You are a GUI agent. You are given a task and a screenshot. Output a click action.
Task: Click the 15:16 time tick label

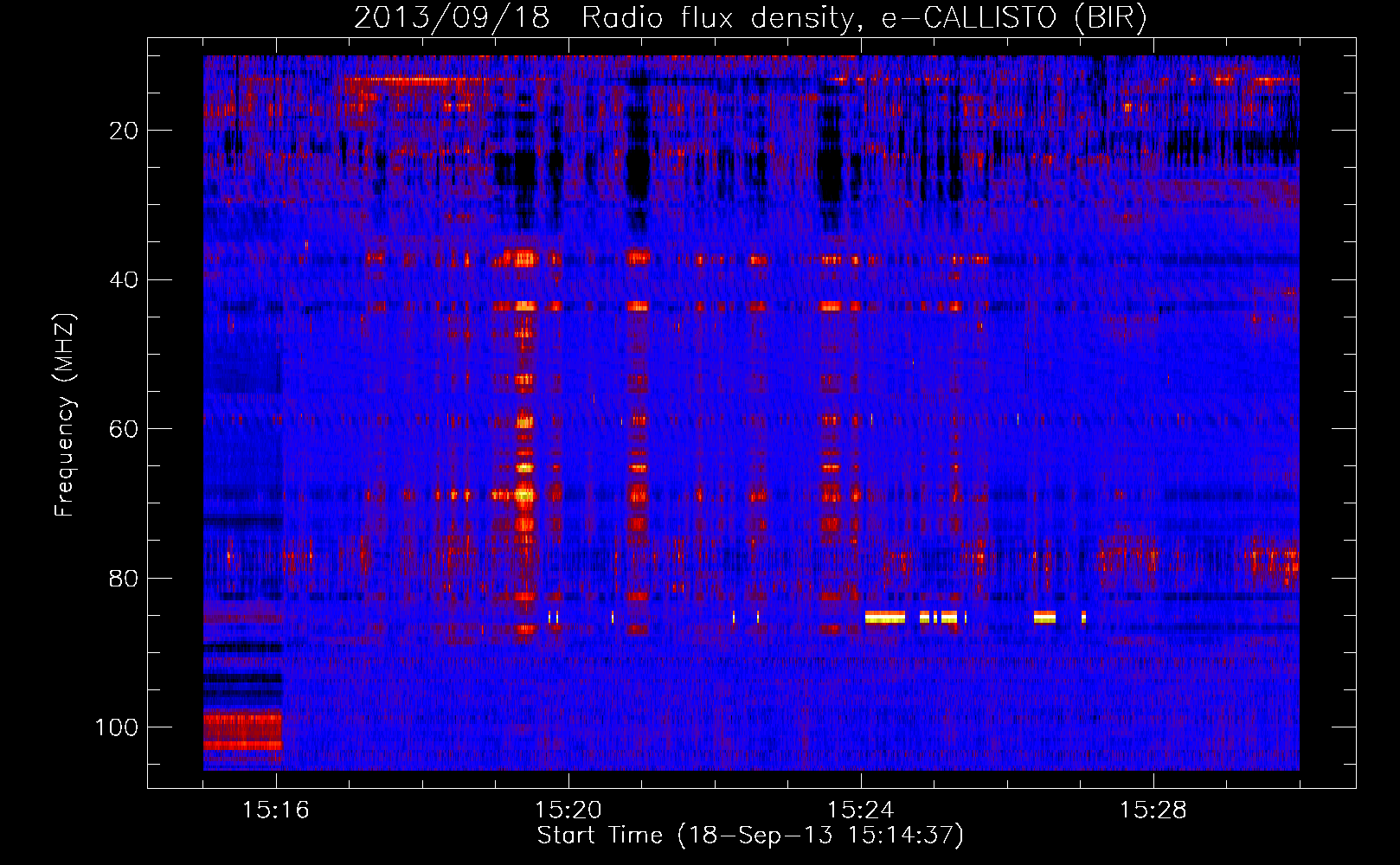click(x=276, y=811)
